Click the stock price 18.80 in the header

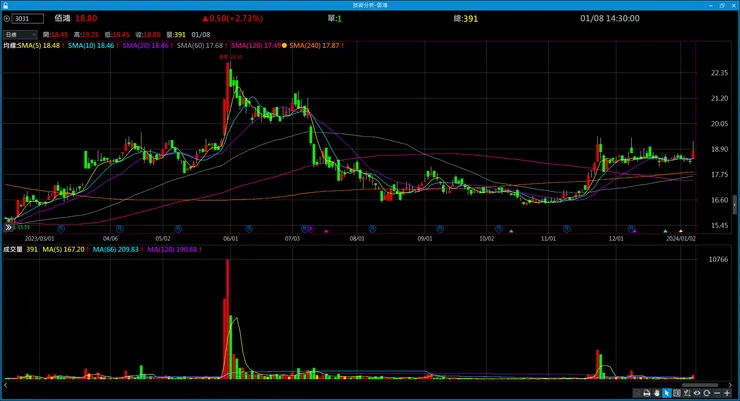(x=86, y=18)
